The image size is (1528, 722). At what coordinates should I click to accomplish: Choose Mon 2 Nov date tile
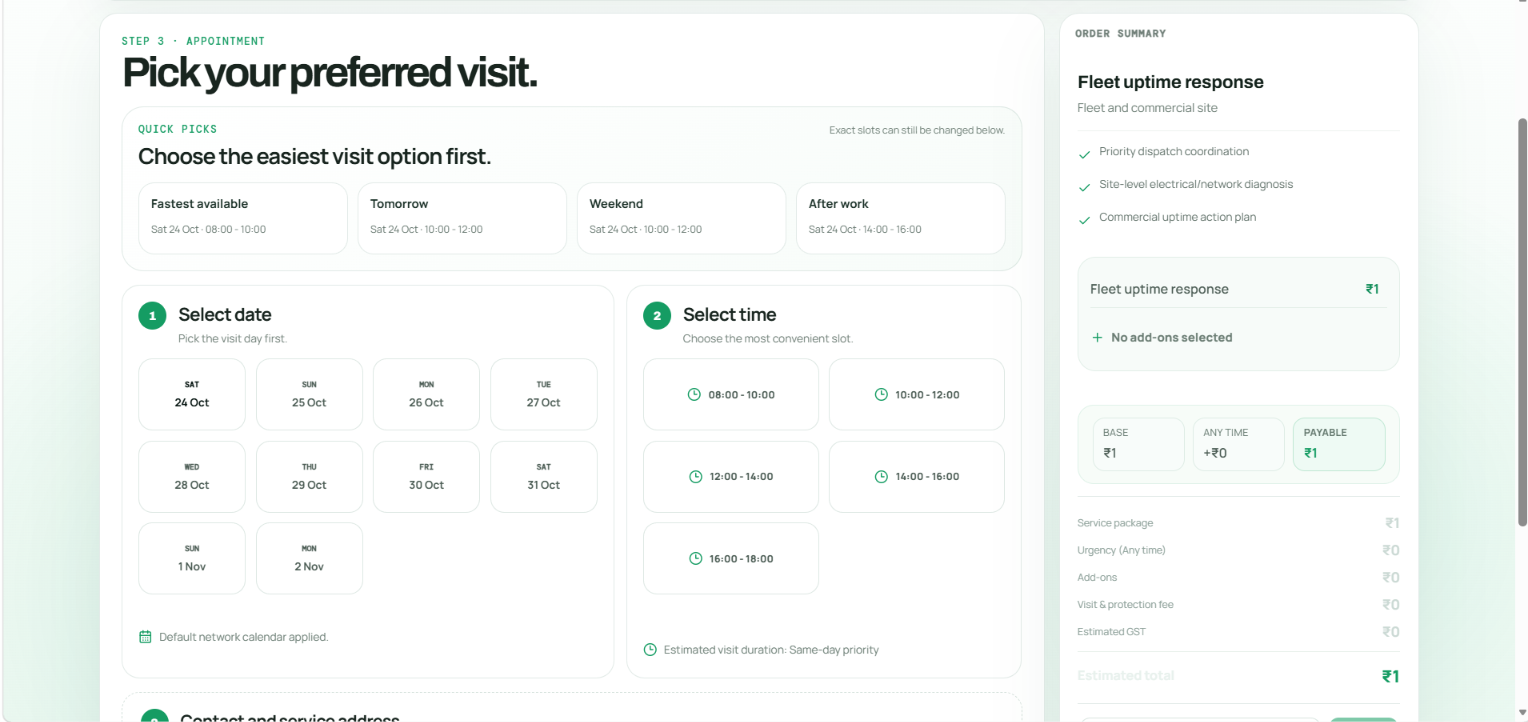pyautogui.click(x=309, y=559)
